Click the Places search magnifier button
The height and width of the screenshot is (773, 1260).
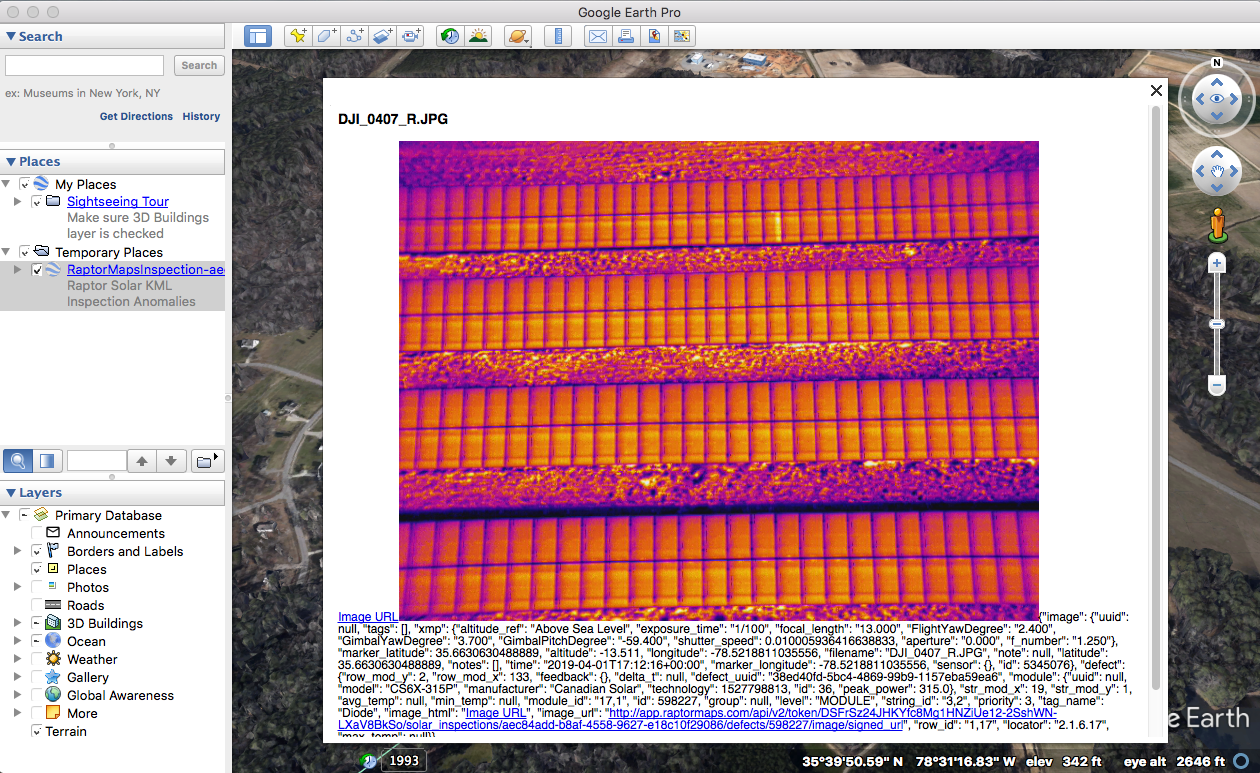[17, 461]
